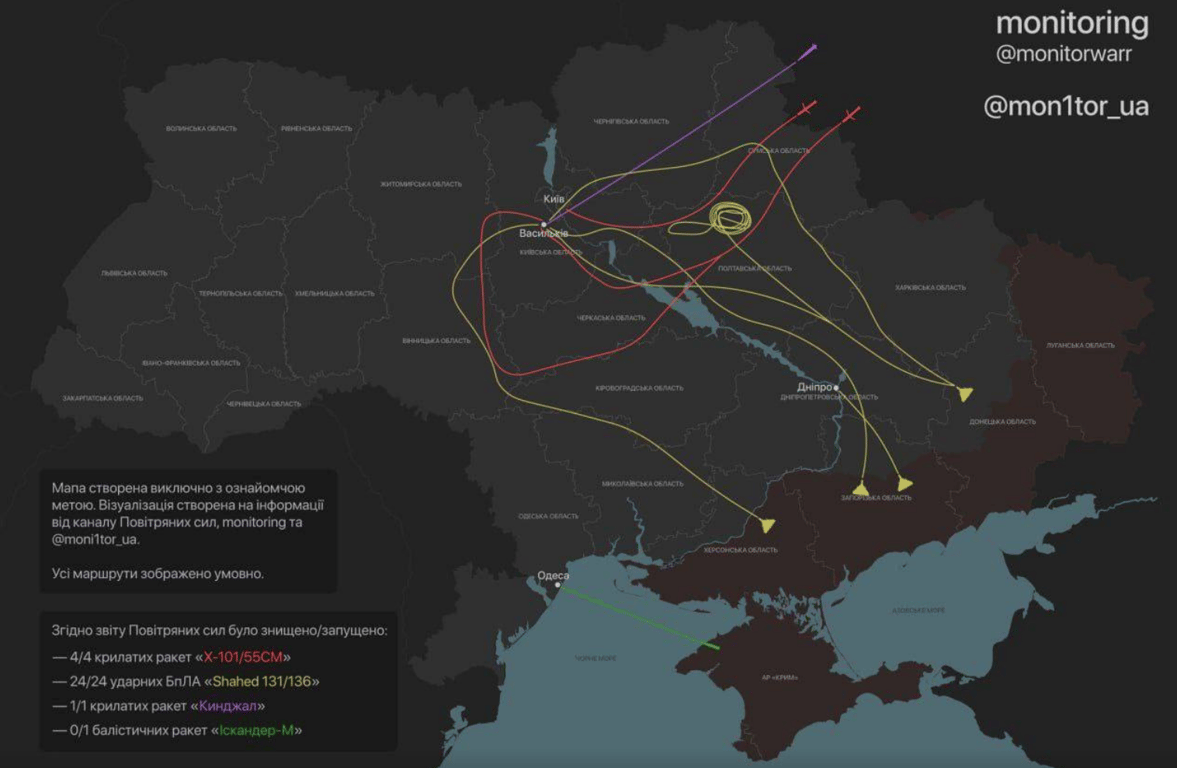The image size is (1177, 768).
Task: Click the green «Іскандер-М» legend text
Action: pyautogui.click(x=256, y=730)
